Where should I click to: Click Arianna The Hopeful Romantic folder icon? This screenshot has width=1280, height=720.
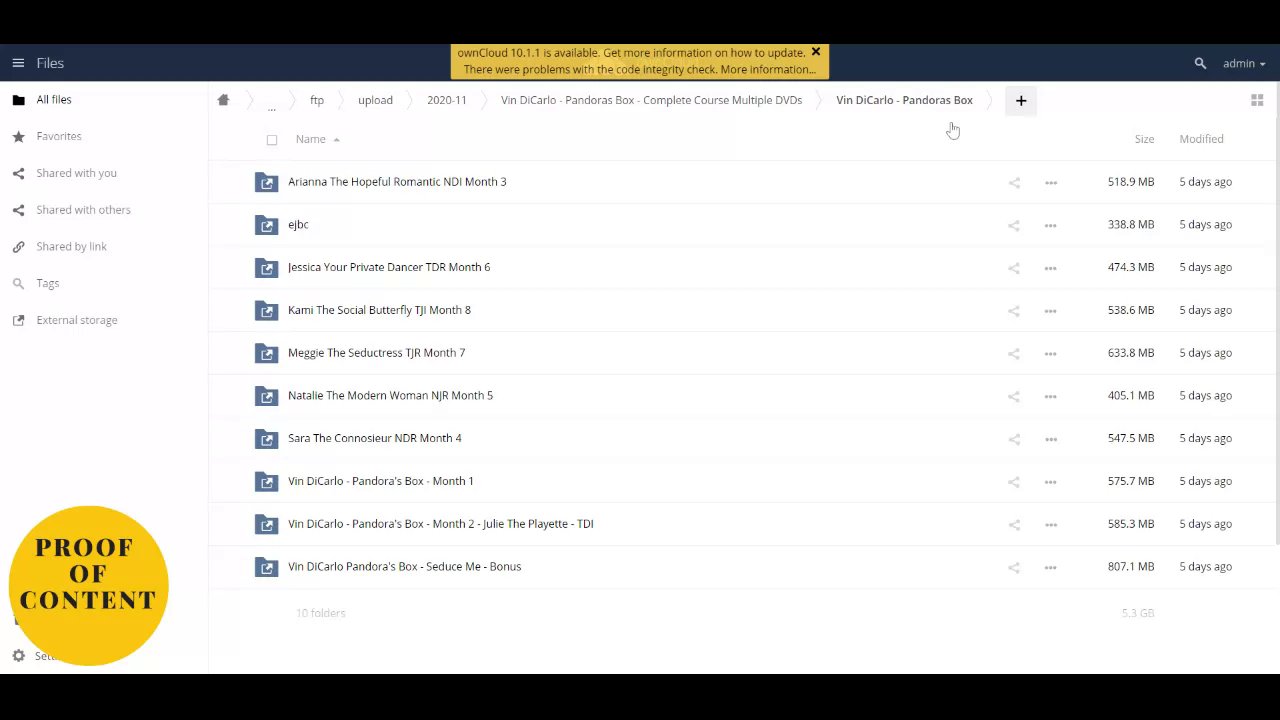point(266,182)
